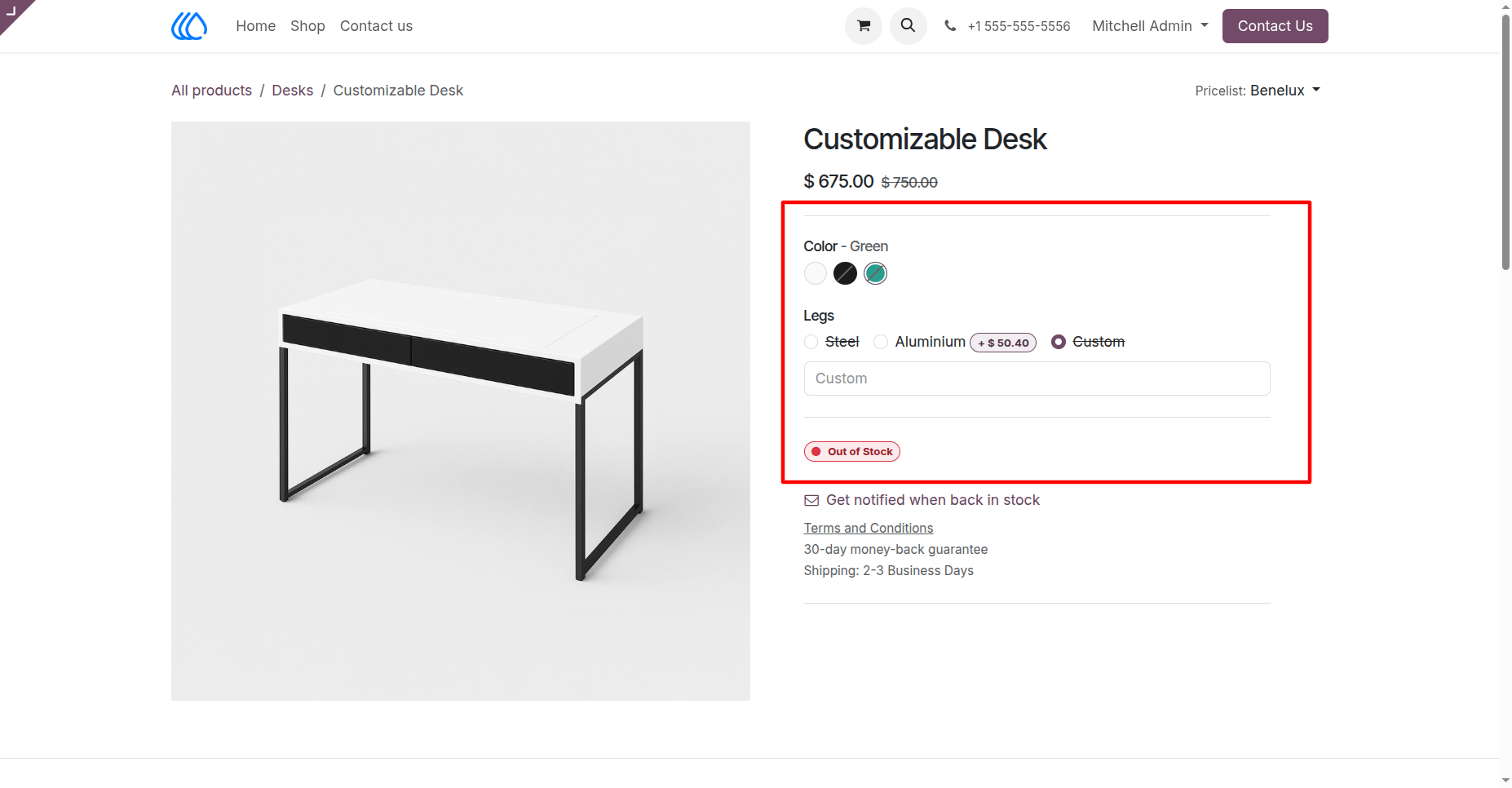Click the search magnifier icon
This screenshot has height=788, width=1512.
click(x=908, y=26)
